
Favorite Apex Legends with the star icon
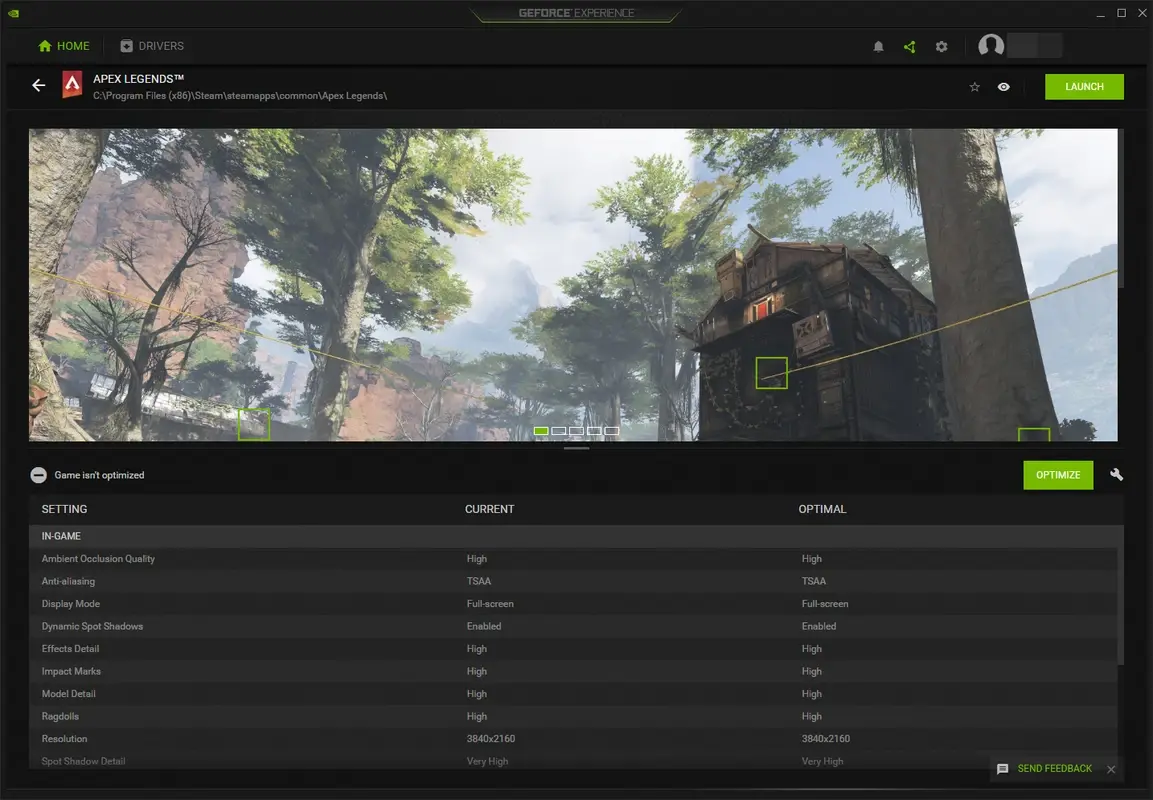974,87
